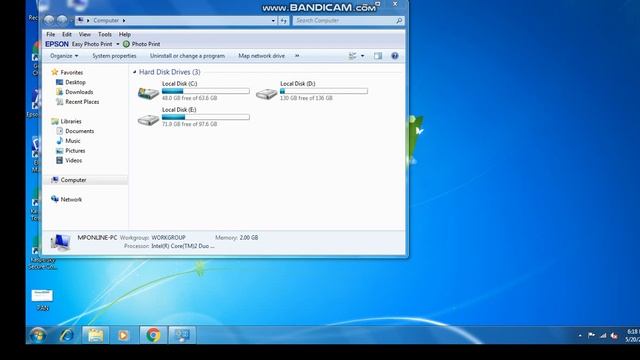Launch Internet Explorer from the taskbar
Image resolution: width=640 pixels, height=360 pixels.
[67, 335]
